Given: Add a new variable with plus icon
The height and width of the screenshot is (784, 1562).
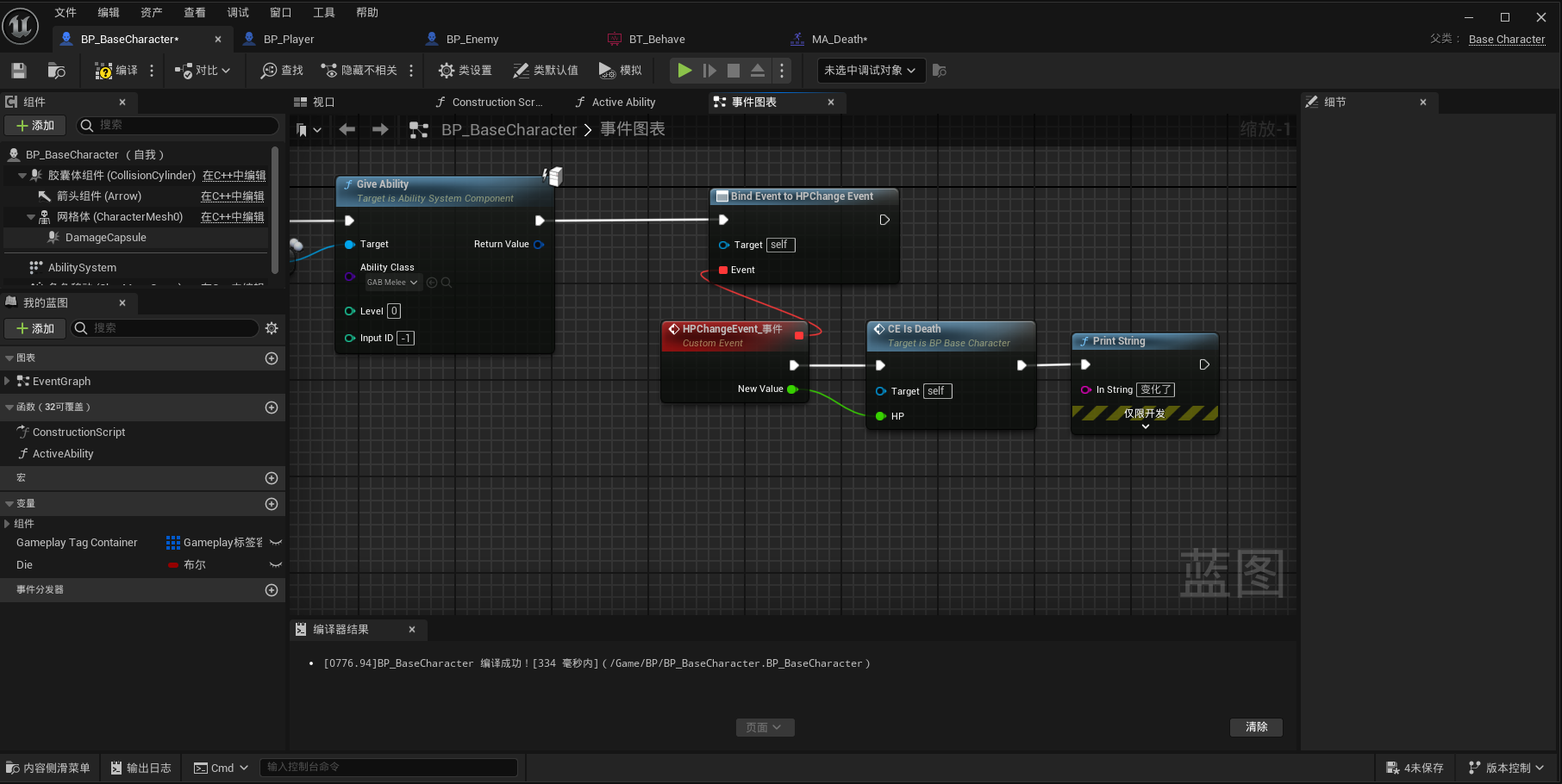Looking at the screenshot, I should (x=272, y=504).
